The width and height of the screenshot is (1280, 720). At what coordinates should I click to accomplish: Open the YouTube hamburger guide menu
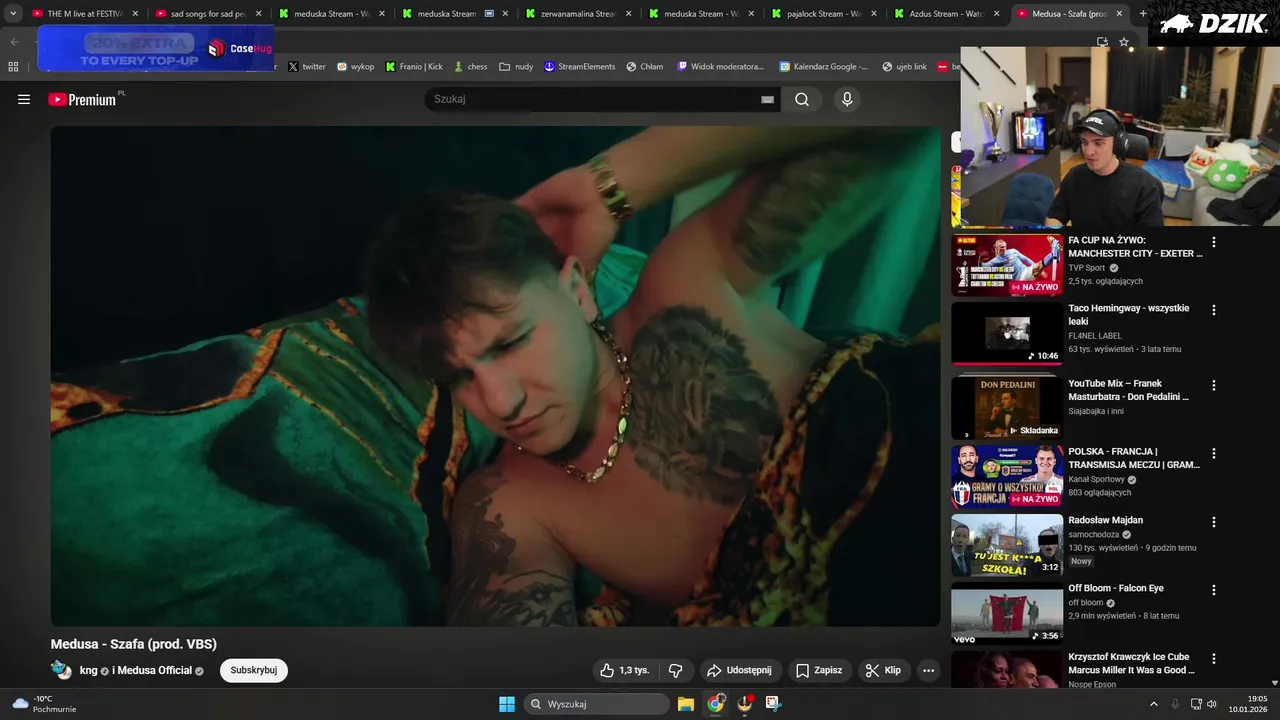(24, 99)
